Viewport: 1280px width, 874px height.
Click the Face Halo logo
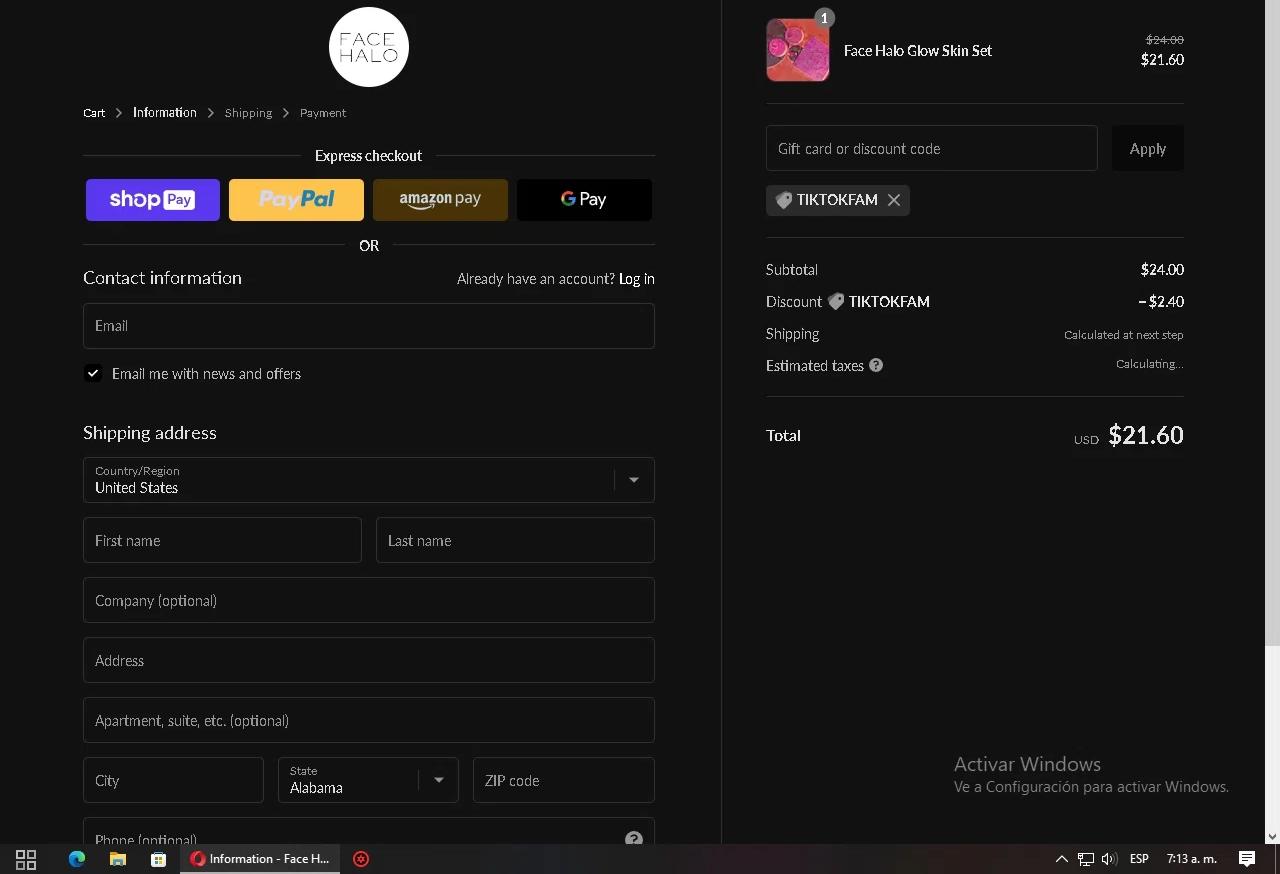pyautogui.click(x=369, y=47)
